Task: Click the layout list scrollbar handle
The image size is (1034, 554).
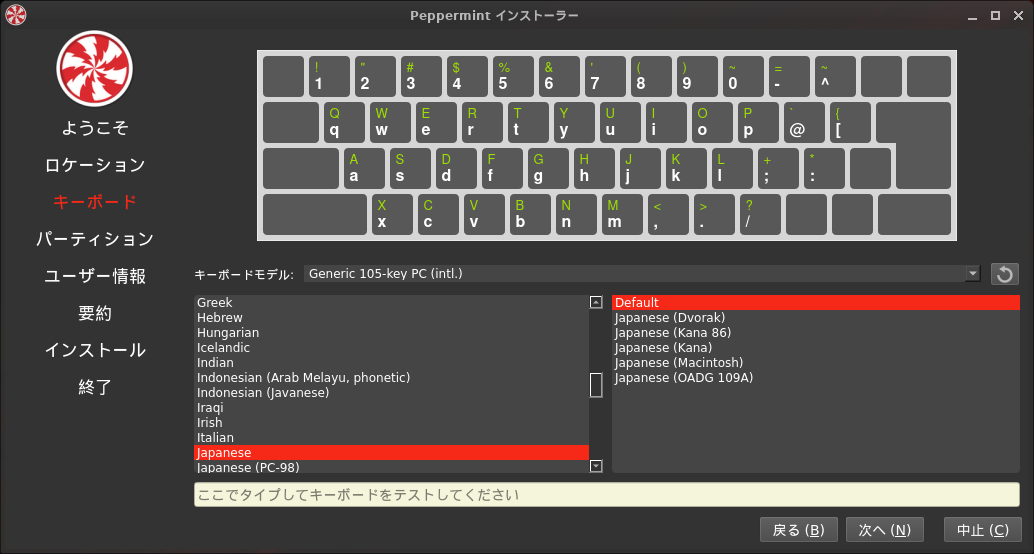Action: pos(596,385)
